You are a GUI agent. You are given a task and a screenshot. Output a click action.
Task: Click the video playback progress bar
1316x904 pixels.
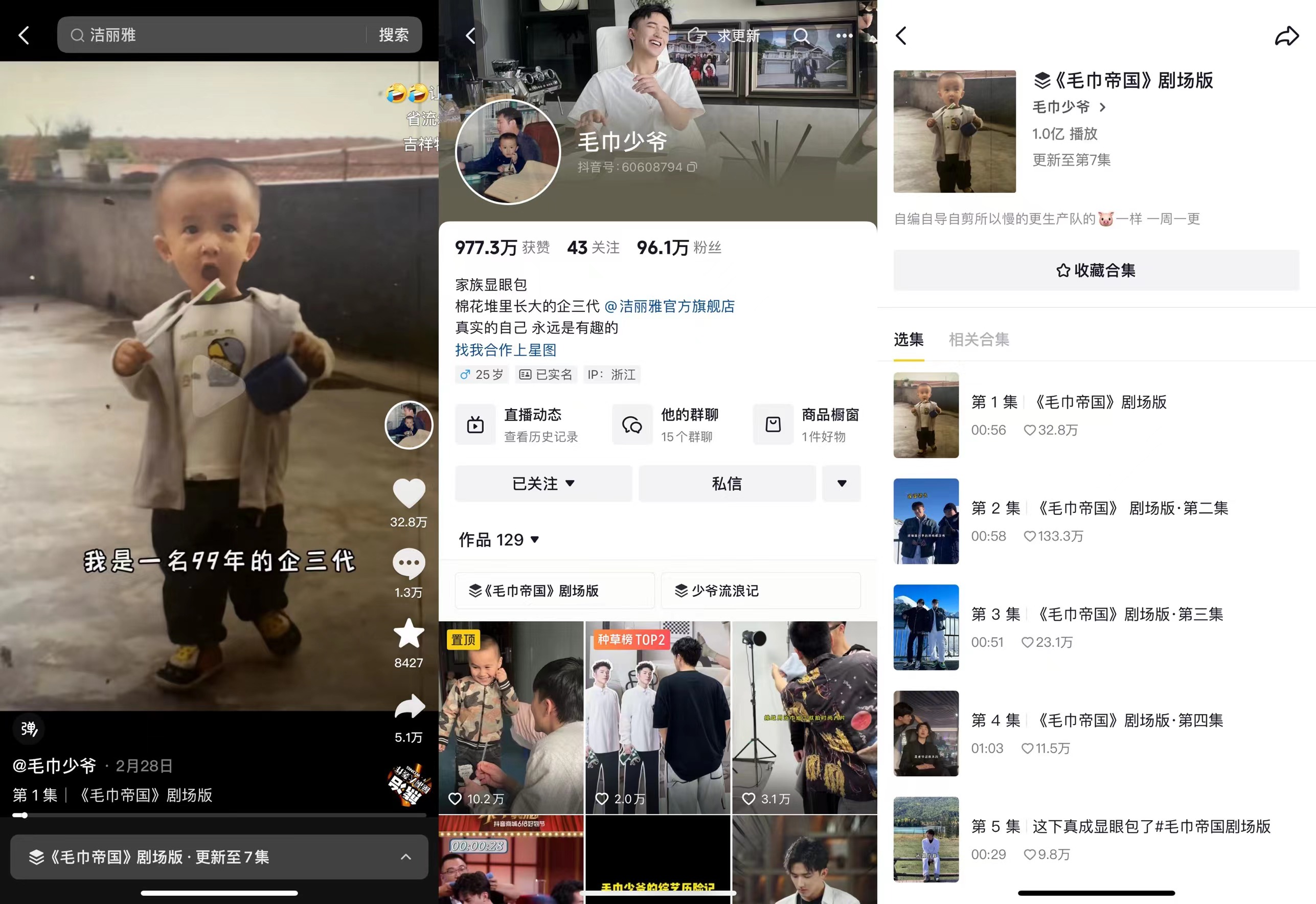[x=219, y=815]
